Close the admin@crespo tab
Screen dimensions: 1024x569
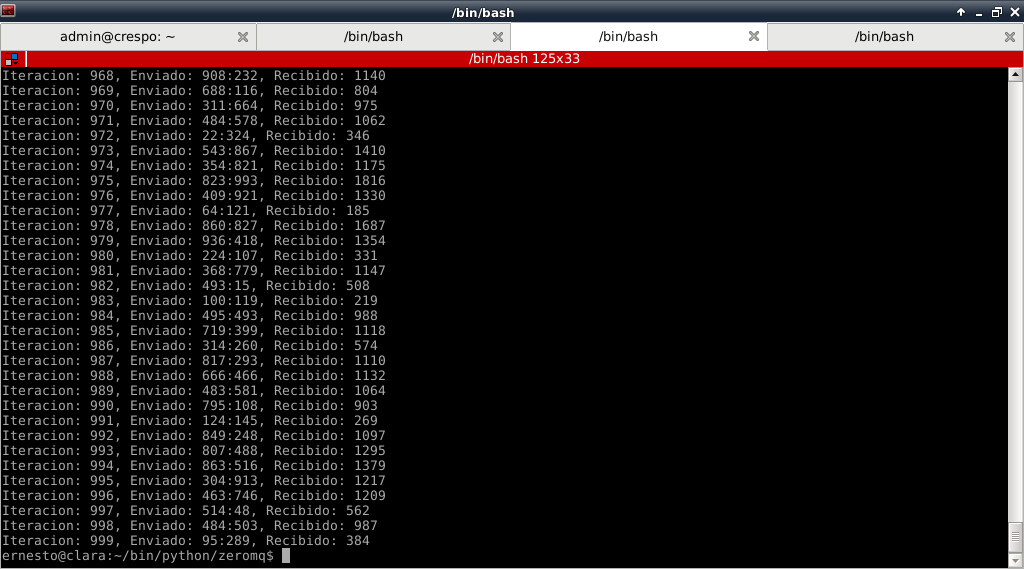point(242,37)
